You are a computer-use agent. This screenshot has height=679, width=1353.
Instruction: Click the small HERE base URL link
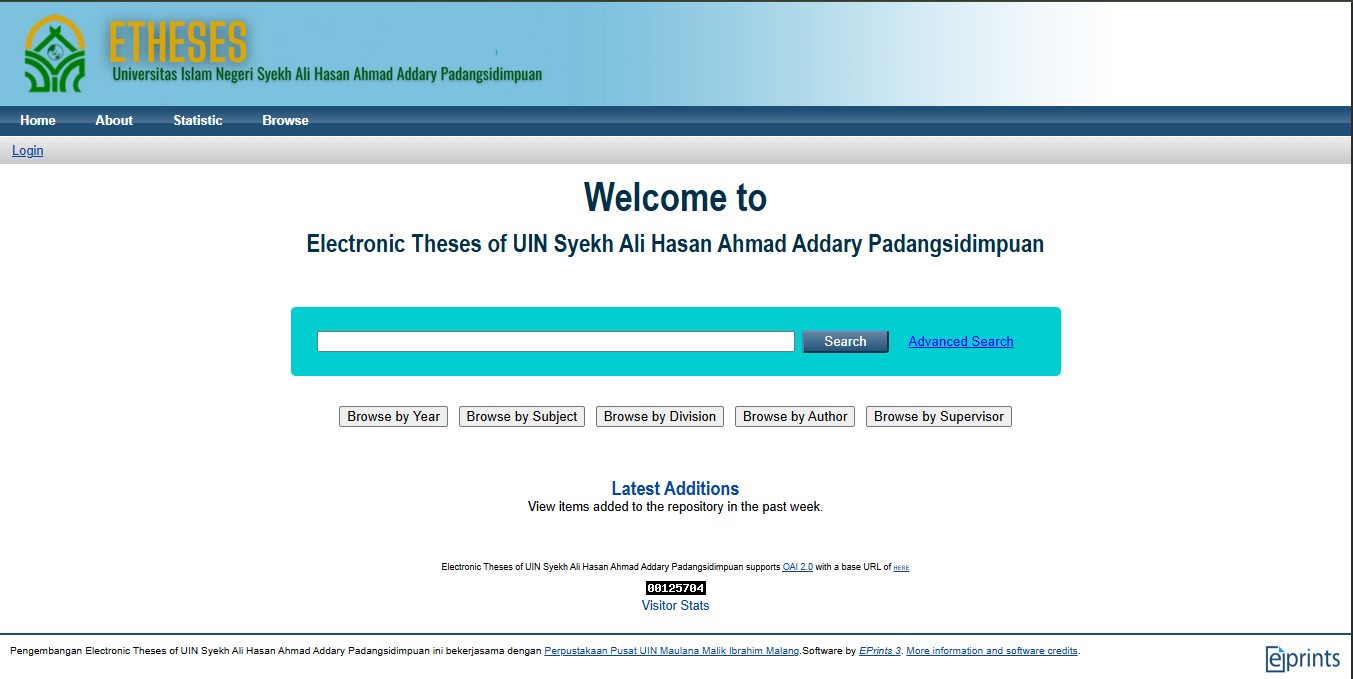pos(901,568)
